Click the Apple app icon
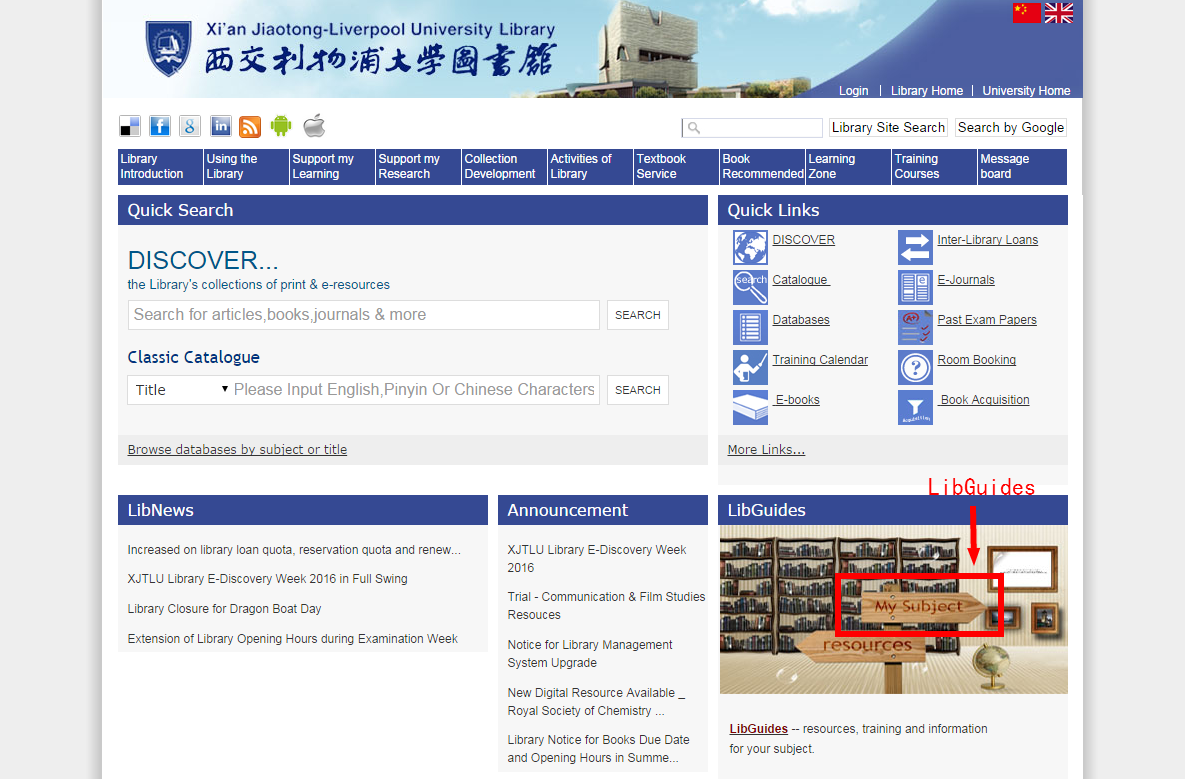The height and width of the screenshot is (779, 1185). [314, 125]
